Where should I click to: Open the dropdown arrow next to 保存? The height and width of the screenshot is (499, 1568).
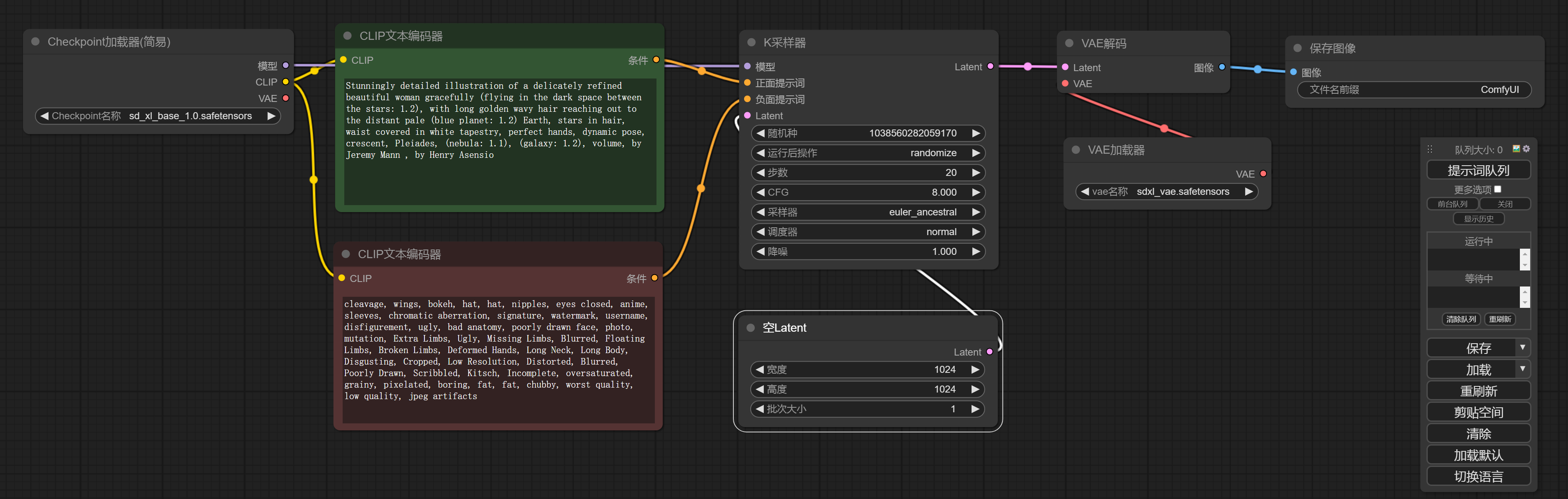tap(1522, 347)
